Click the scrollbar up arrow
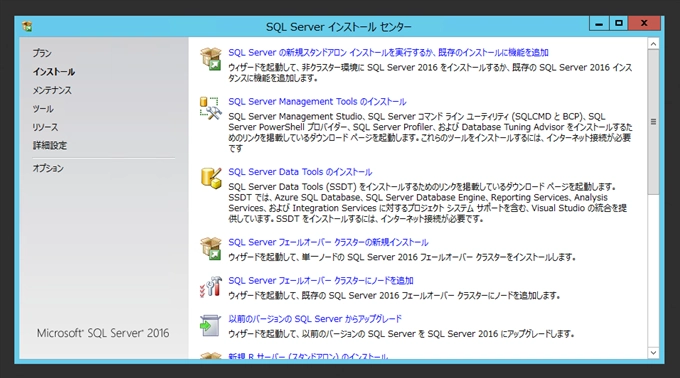This screenshot has width=680, height=378. coord(653,44)
